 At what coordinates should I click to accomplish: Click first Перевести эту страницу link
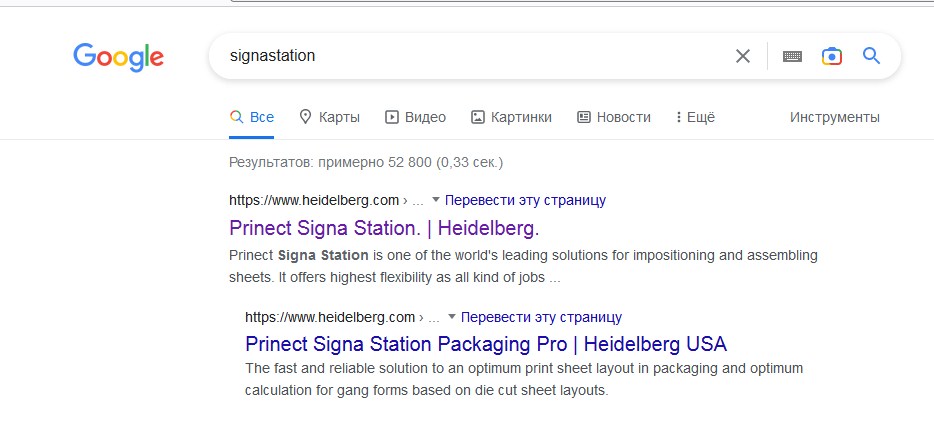click(x=525, y=200)
